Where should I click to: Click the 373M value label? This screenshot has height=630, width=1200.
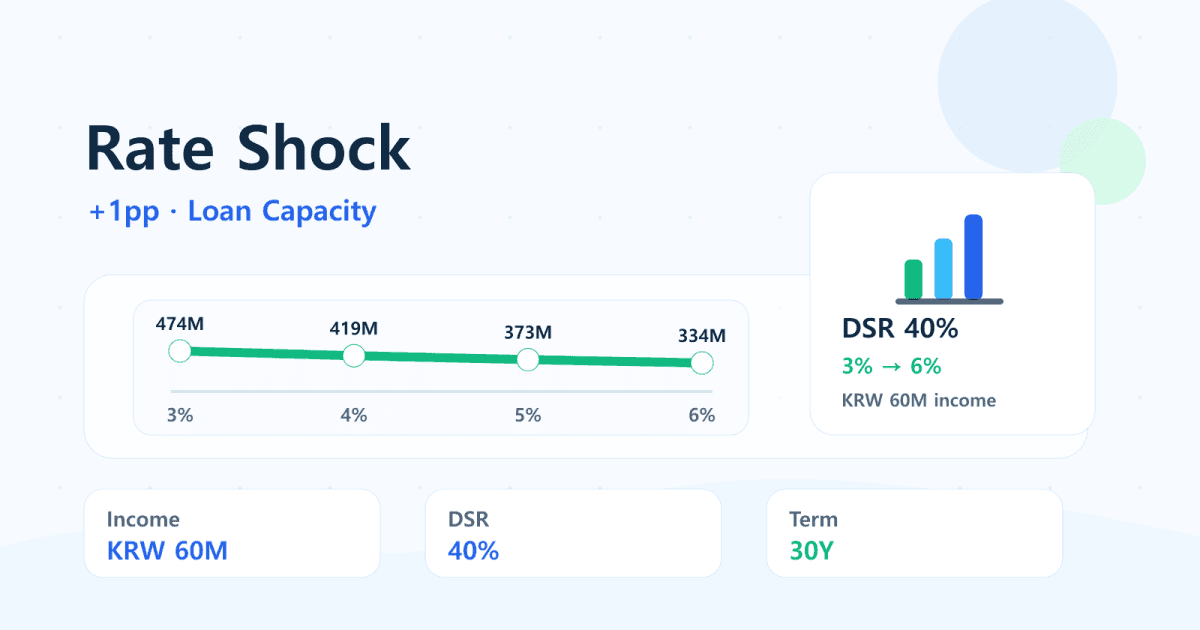tap(528, 332)
